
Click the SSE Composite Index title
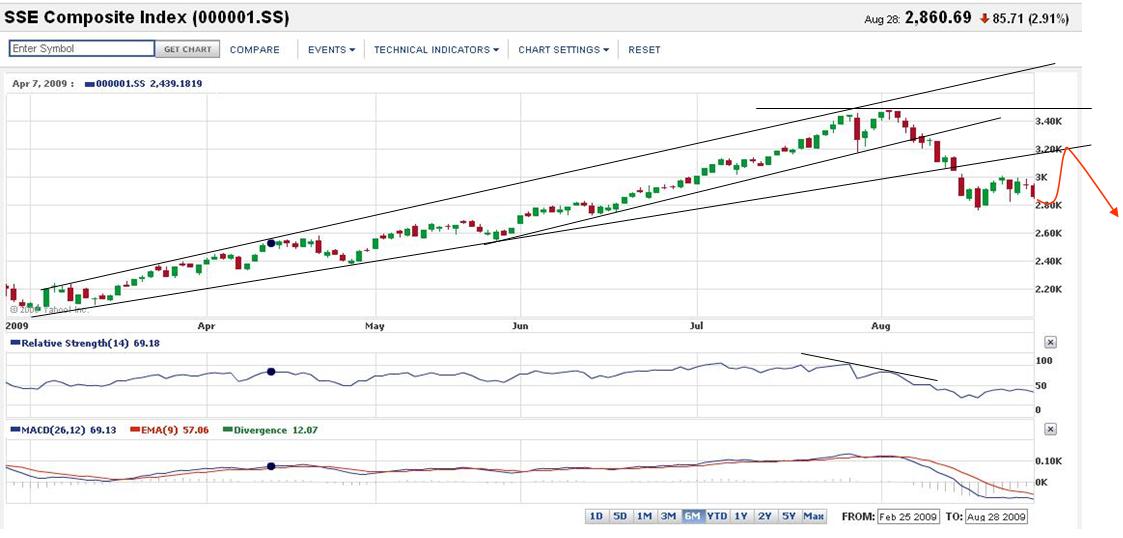pyautogui.click(x=147, y=19)
